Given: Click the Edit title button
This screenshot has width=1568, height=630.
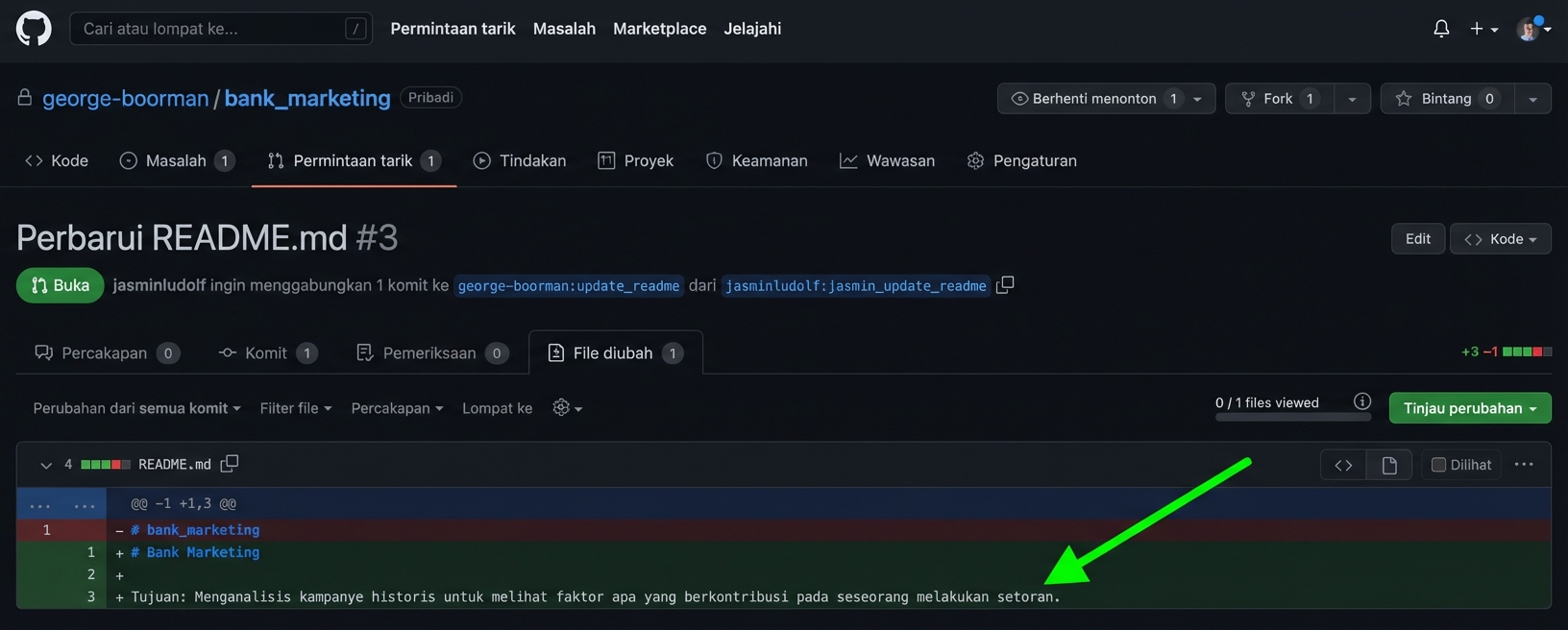Looking at the screenshot, I should pyautogui.click(x=1418, y=239).
